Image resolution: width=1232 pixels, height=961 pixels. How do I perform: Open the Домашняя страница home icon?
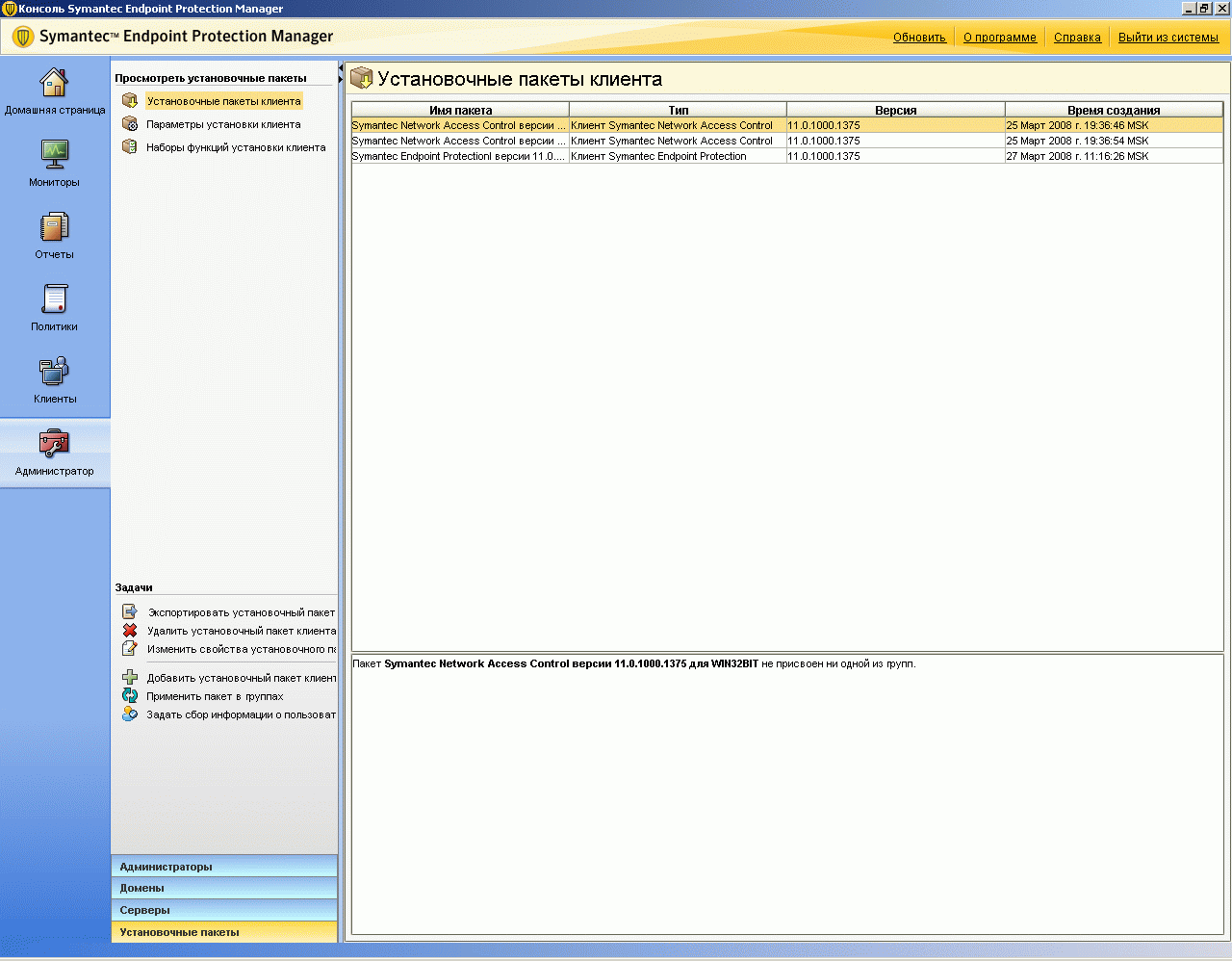click(54, 83)
